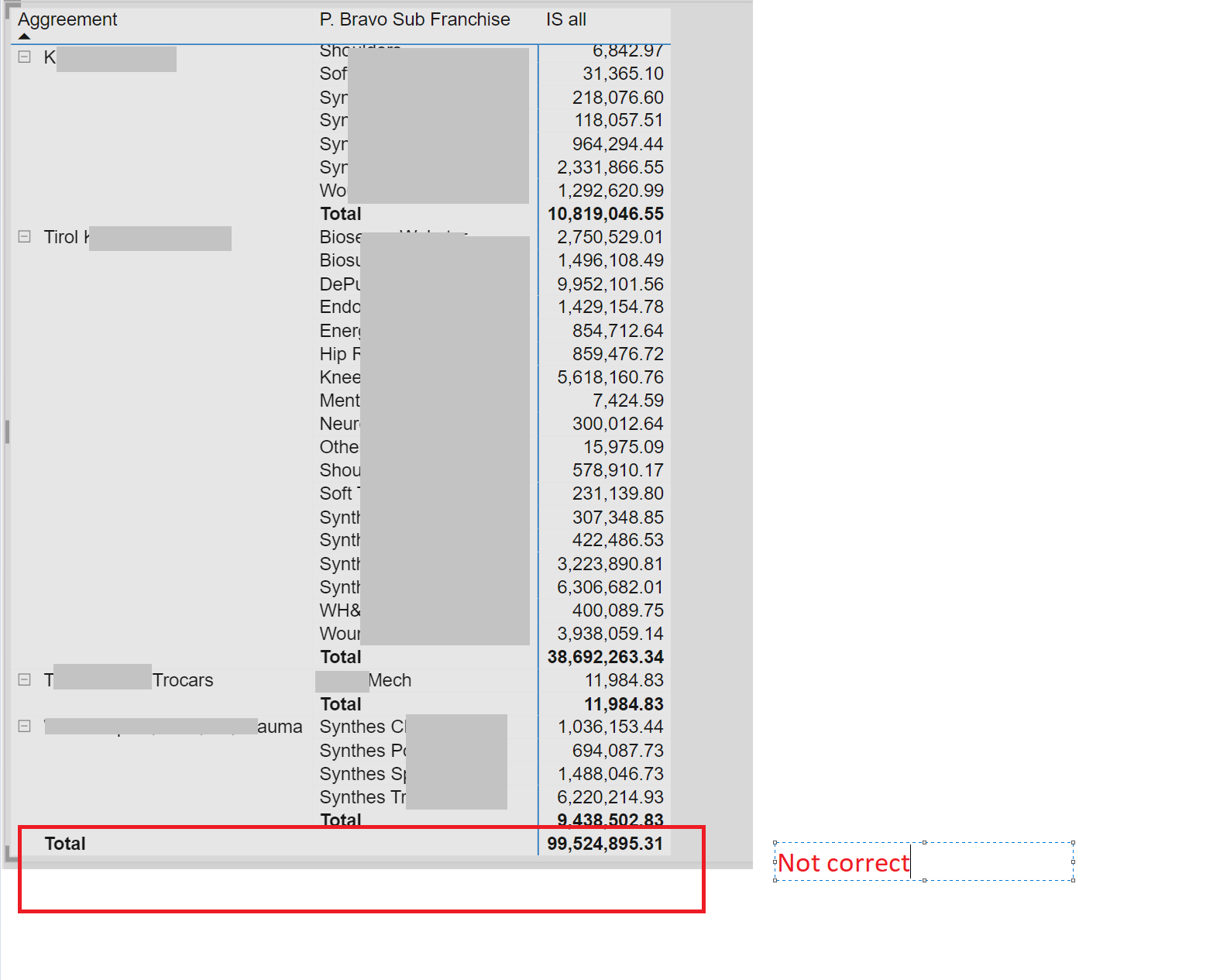The image size is (1220, 980).
Task: Click the 'Mech' sub franchise cell
Action: [x=390, y=680]
